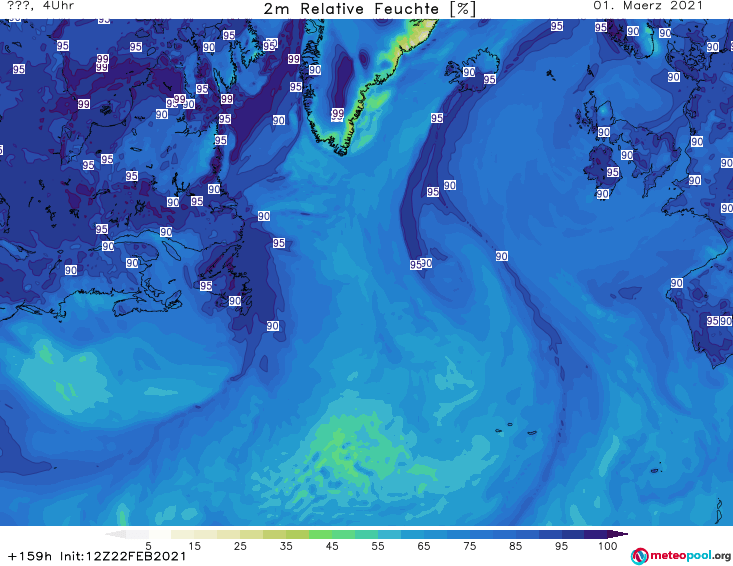Click the legend value 100 under the colorbar
The width and height of the screenshot is (733, 566).
[608, 546]
